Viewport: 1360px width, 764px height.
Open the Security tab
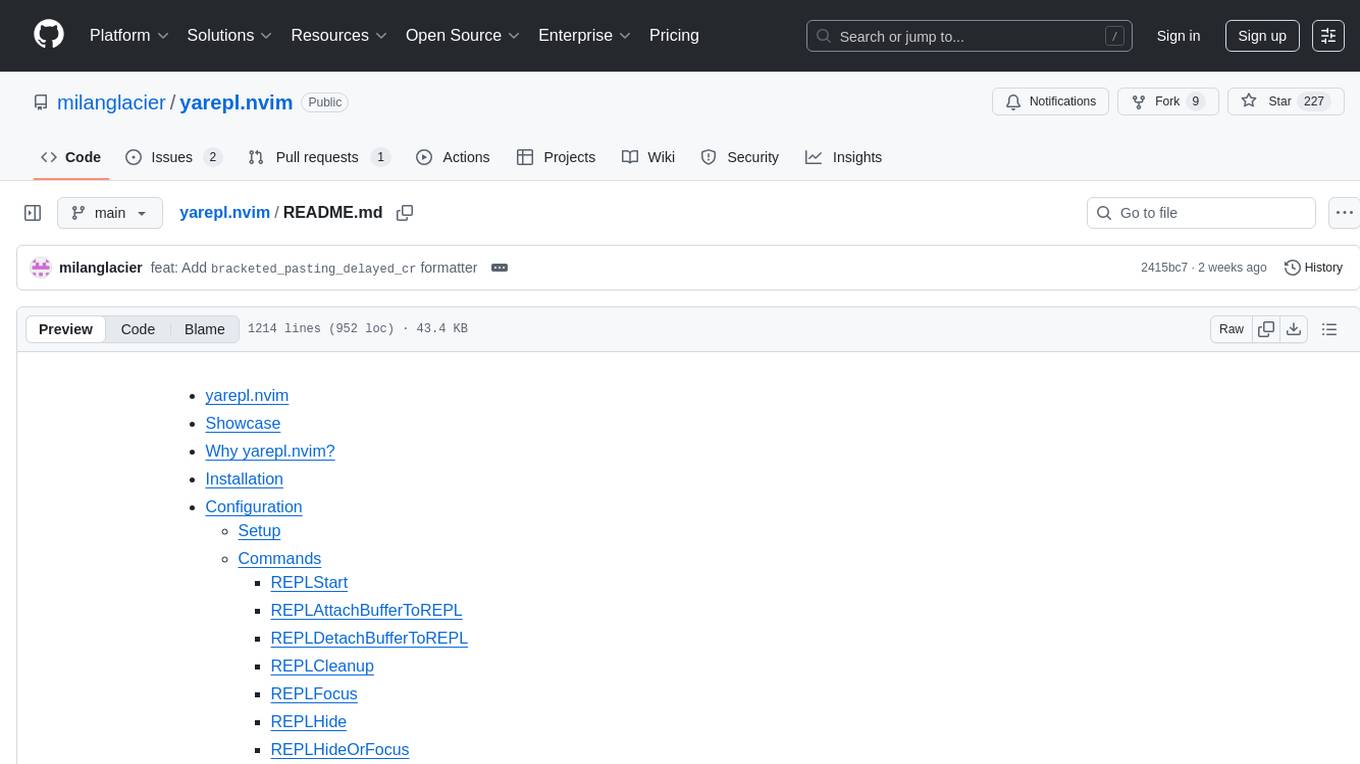click(x=740, y=157)
